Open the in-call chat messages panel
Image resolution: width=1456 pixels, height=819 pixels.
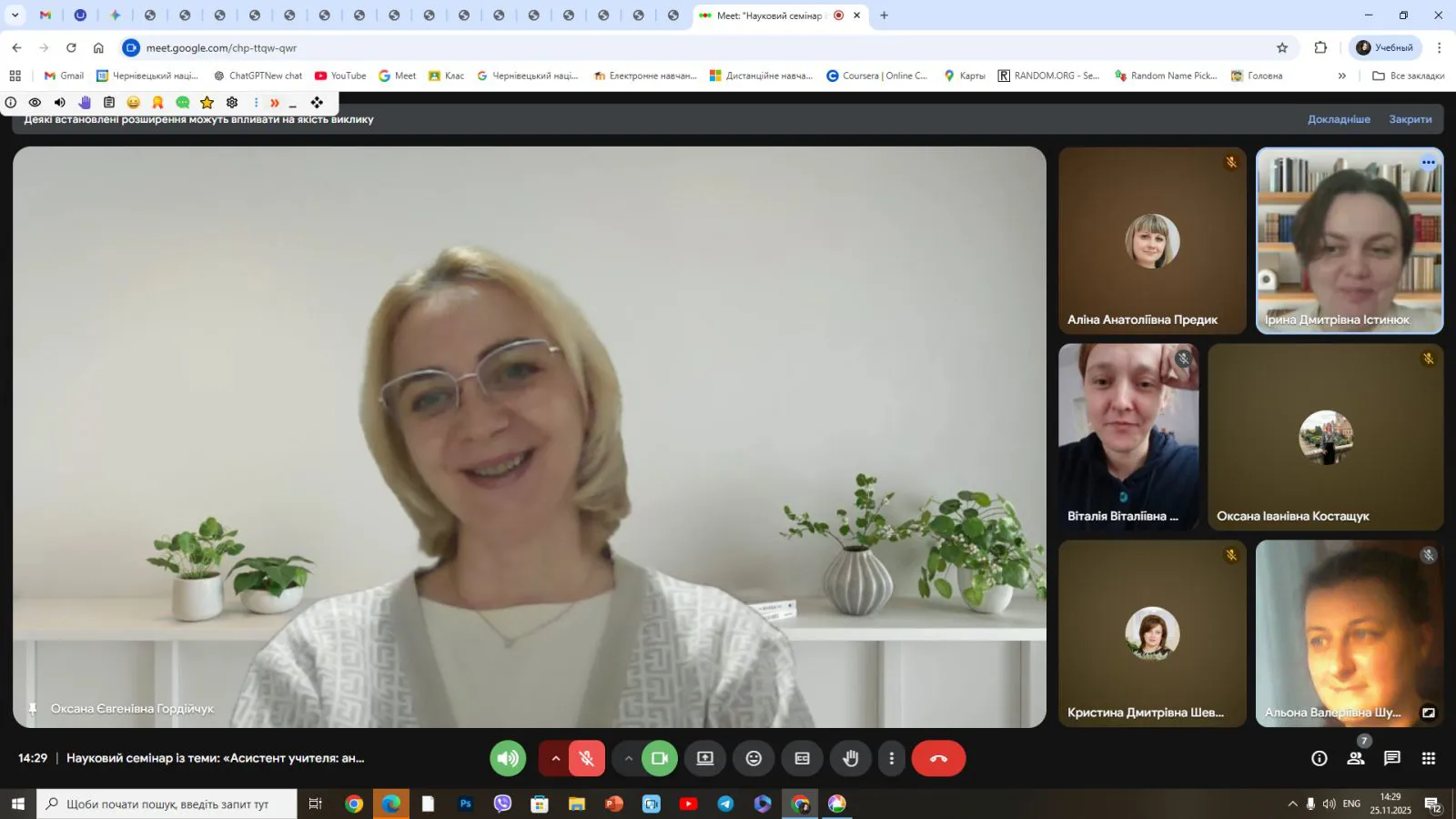[1392, 758]
